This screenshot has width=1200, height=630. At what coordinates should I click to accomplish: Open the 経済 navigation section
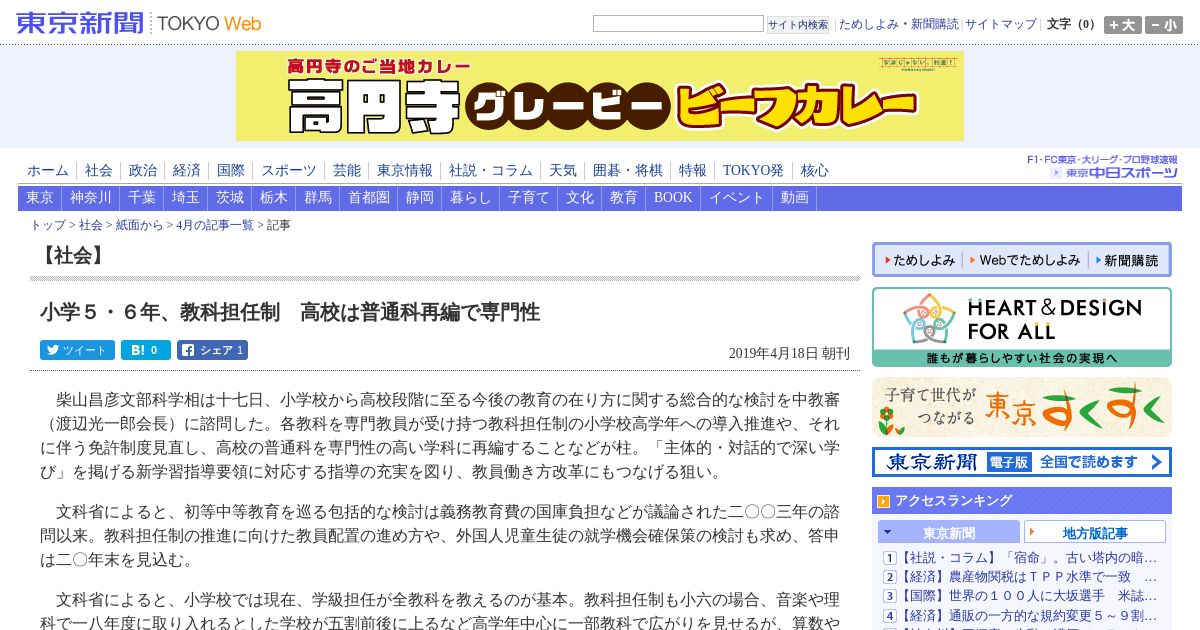coord(186,170)
